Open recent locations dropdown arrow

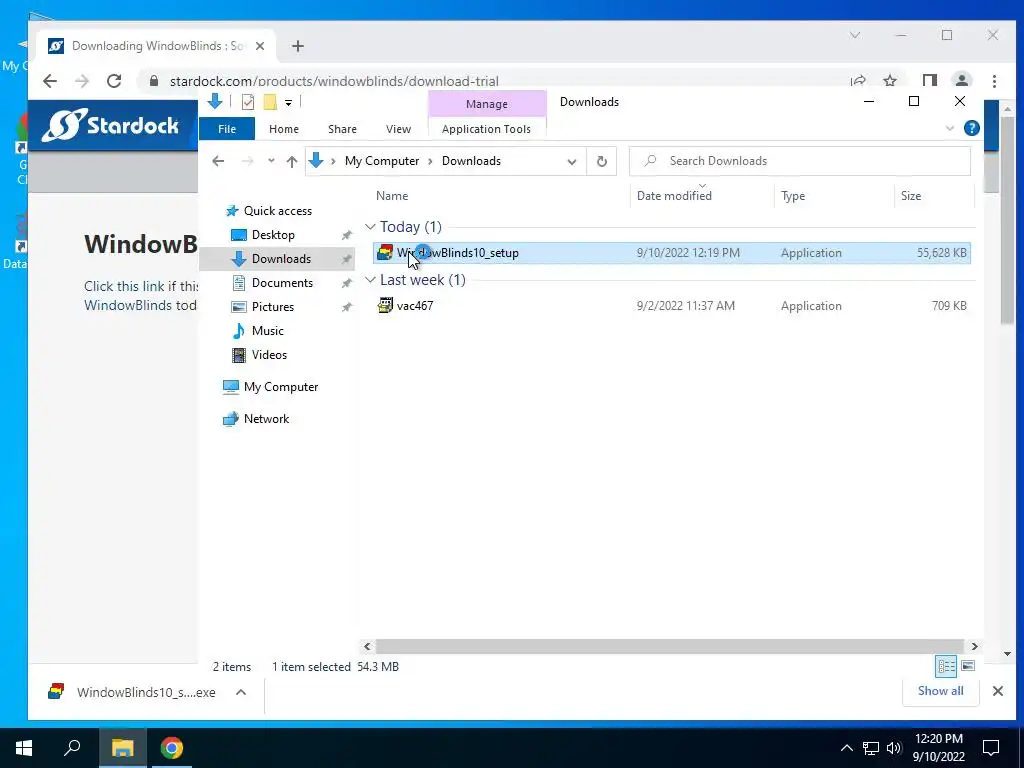pos(271,161)
